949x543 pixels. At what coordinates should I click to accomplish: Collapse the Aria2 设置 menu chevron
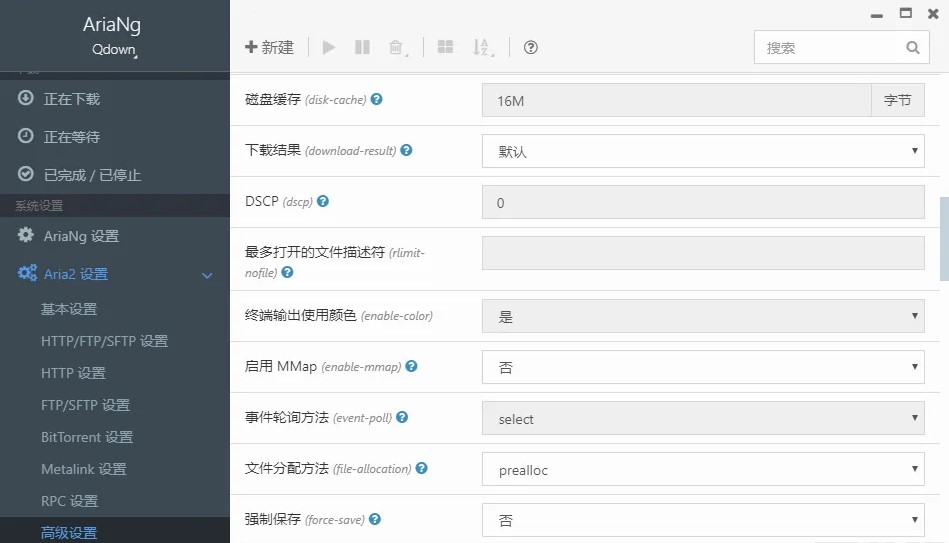[x=208, y=275]
